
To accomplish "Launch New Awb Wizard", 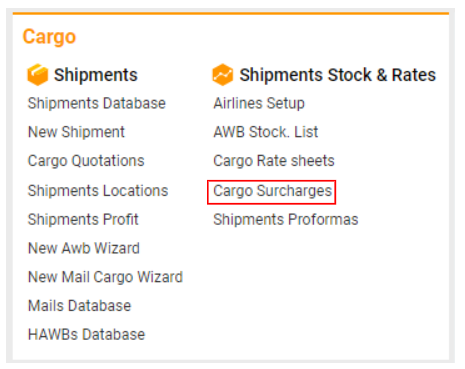I will coord(84,248).
